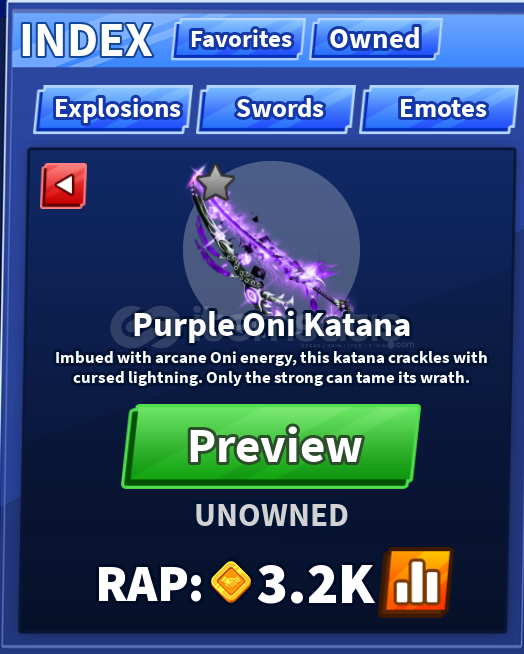Open the Favorites filter tab
Screen dimensions: 524x654
click(238, 39)
